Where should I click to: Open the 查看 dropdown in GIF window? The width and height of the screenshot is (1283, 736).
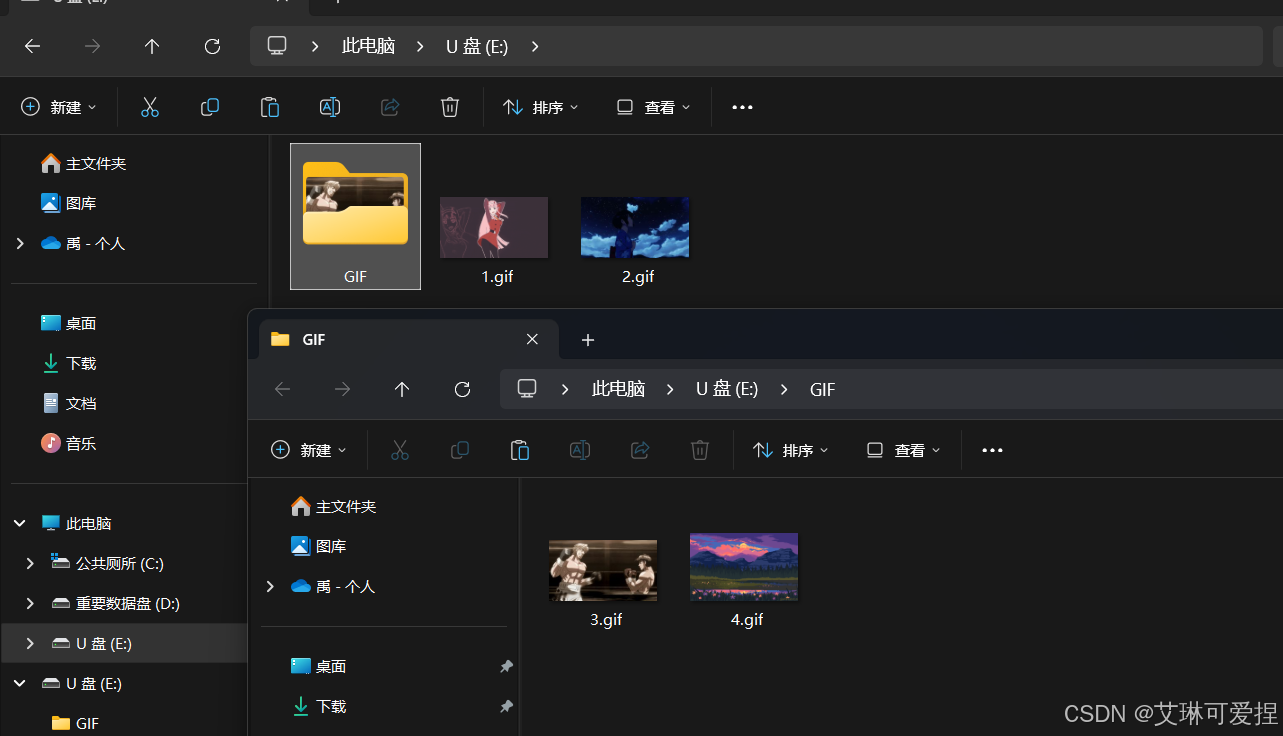(901, 449)
